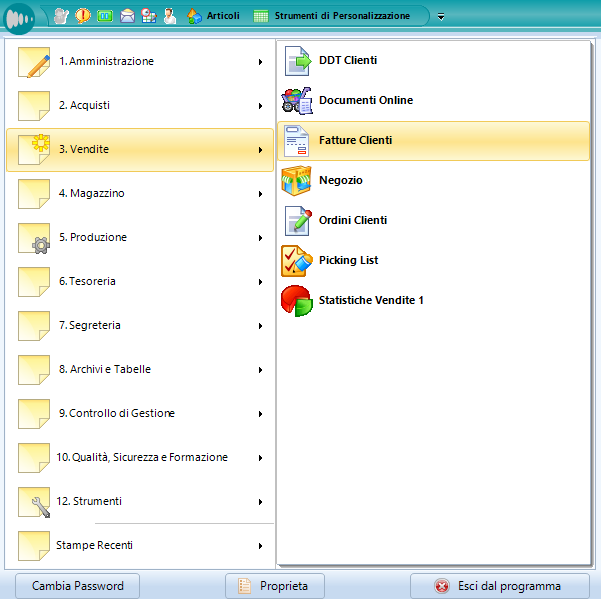Click the yellow exclamation warning toolbar icon
The width and height of the screenshot is (601, 599).
83,16
